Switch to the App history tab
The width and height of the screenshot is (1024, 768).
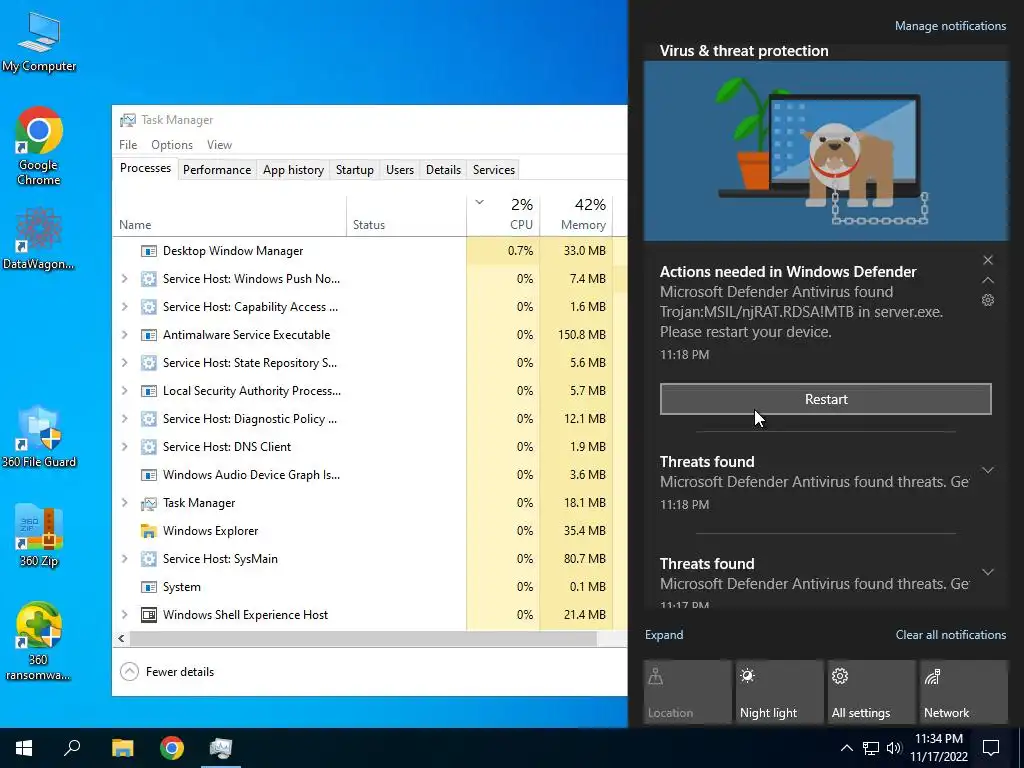(293, 170)
